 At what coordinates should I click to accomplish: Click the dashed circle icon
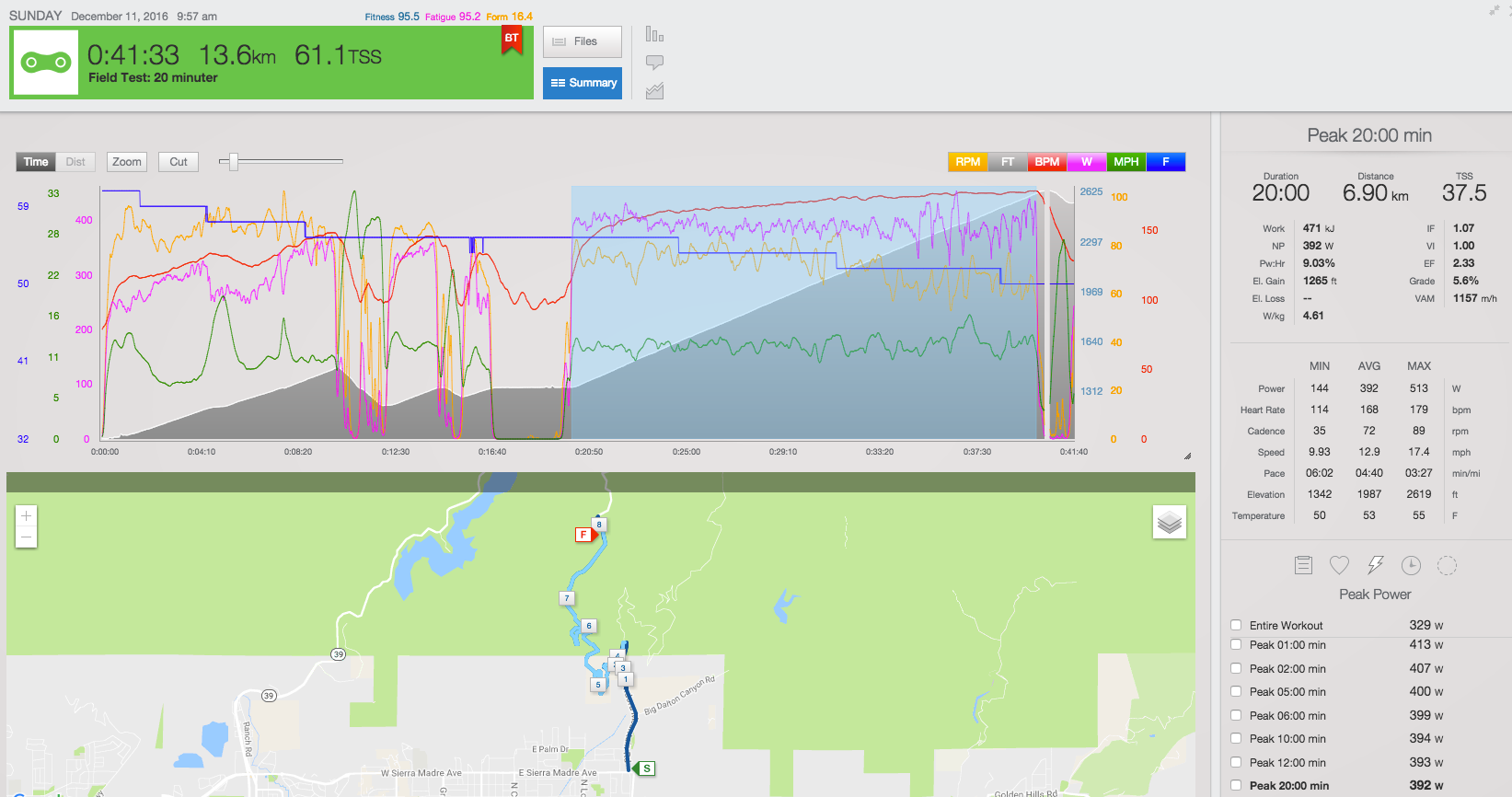(x=1447, y=565)
